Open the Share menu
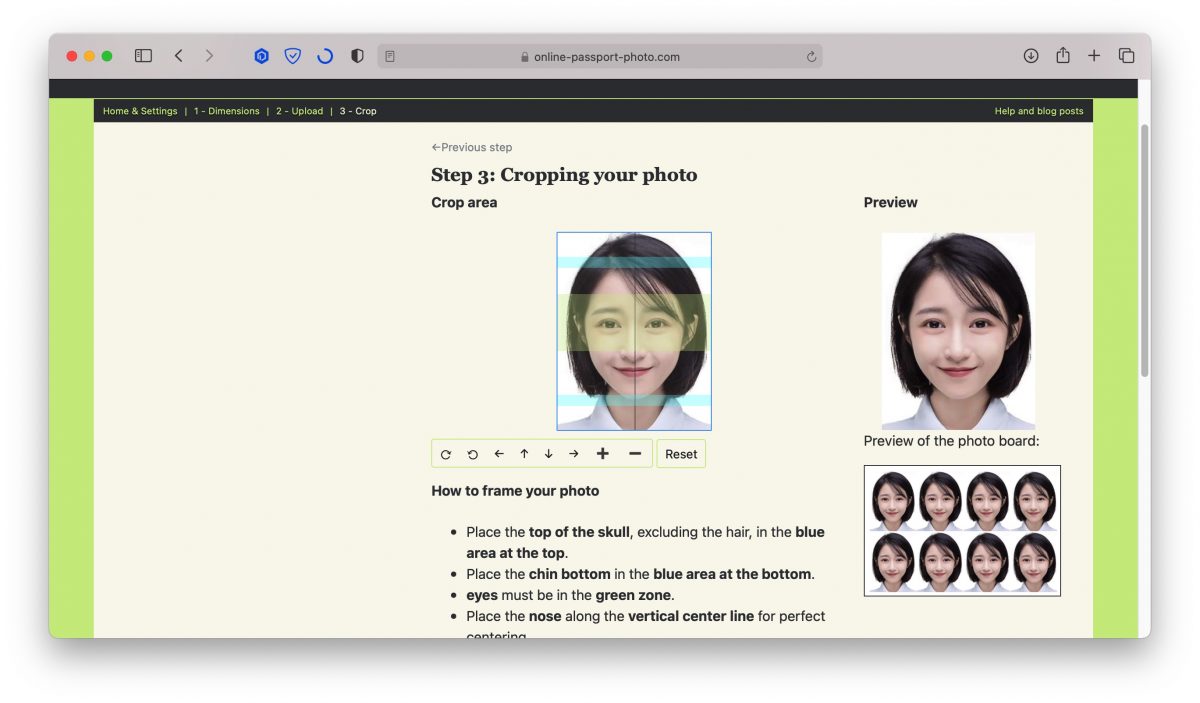The image size is (1200, 703). click(1063, 55)
